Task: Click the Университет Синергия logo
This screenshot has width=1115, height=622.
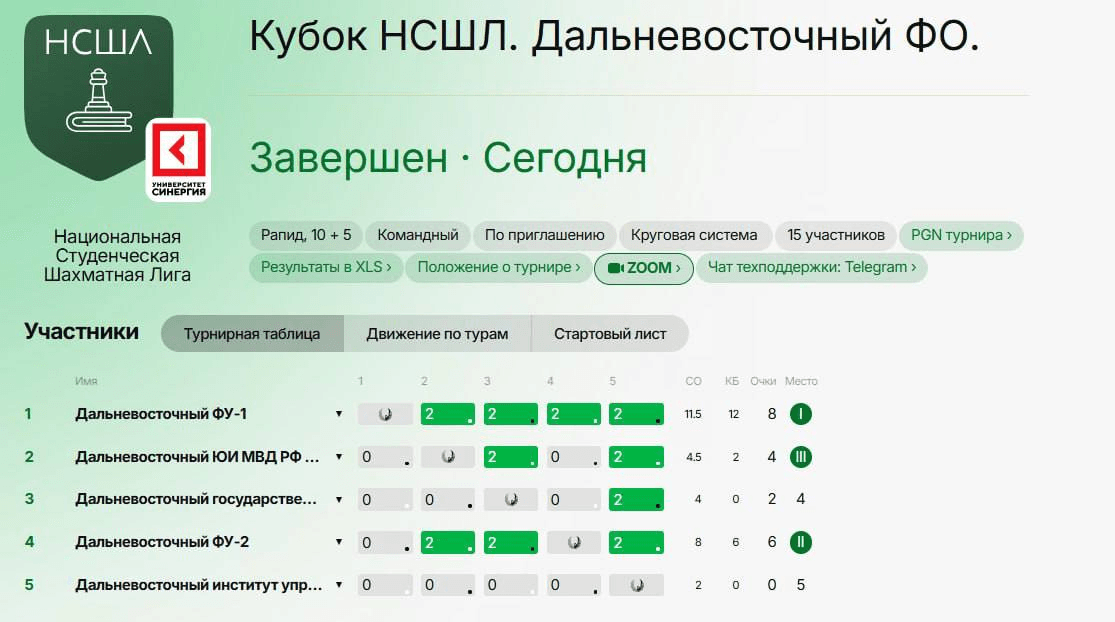Action: click(x=178, y=160)
